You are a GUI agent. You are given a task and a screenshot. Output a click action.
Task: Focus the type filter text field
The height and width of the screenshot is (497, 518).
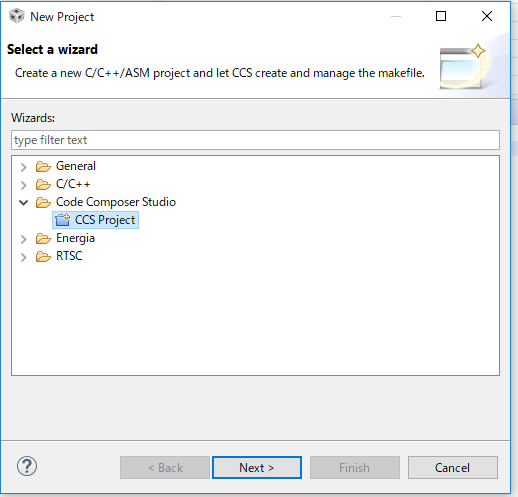point(255,140)
